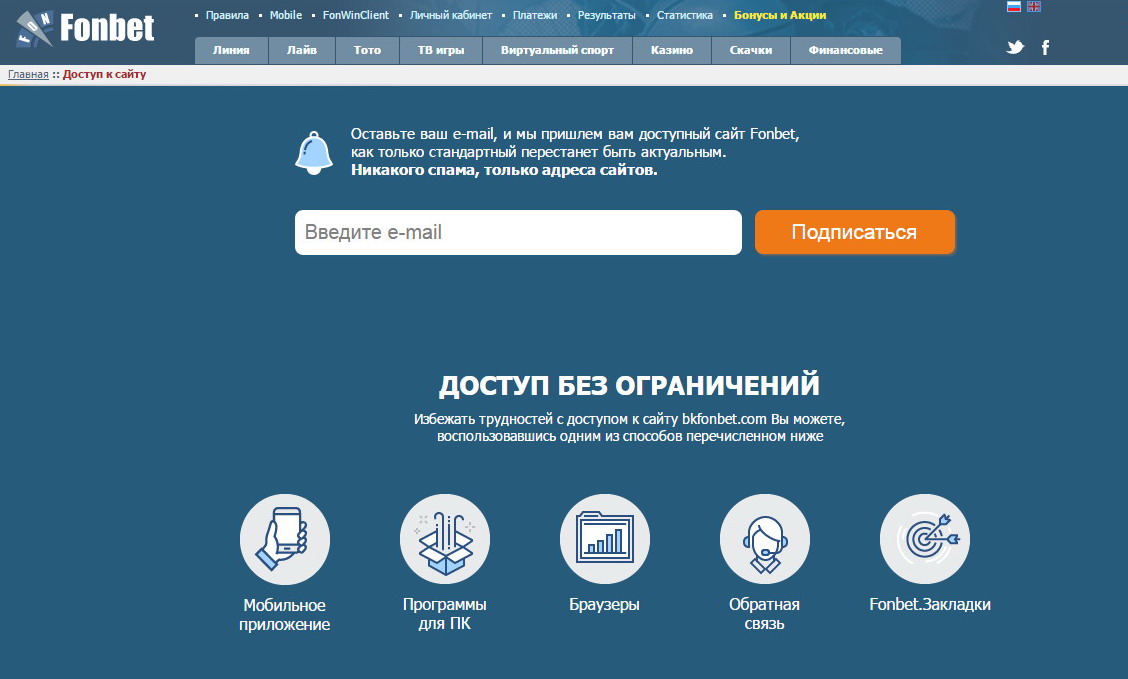The height and width of the screenshot is (679, 1128).
Task: Switch to the Лайв tab
Action: point(302,51)
